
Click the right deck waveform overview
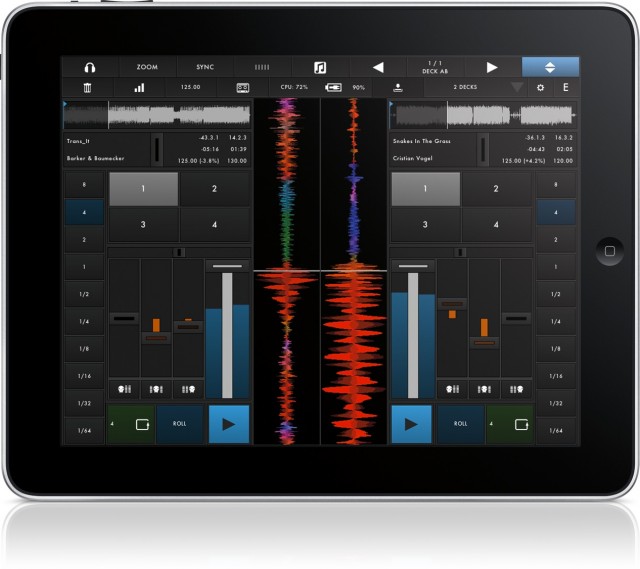pyautogui.click(x=482, y=114)
